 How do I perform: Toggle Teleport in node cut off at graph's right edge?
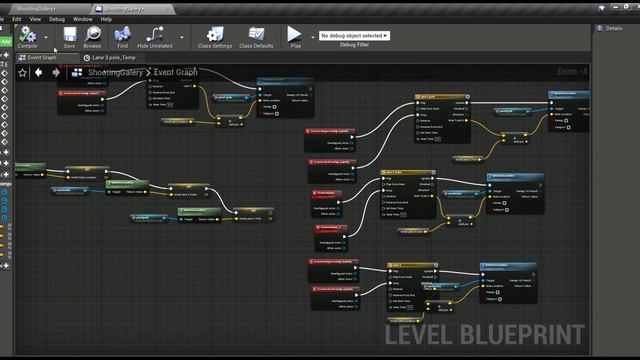[x=569, y=127]
